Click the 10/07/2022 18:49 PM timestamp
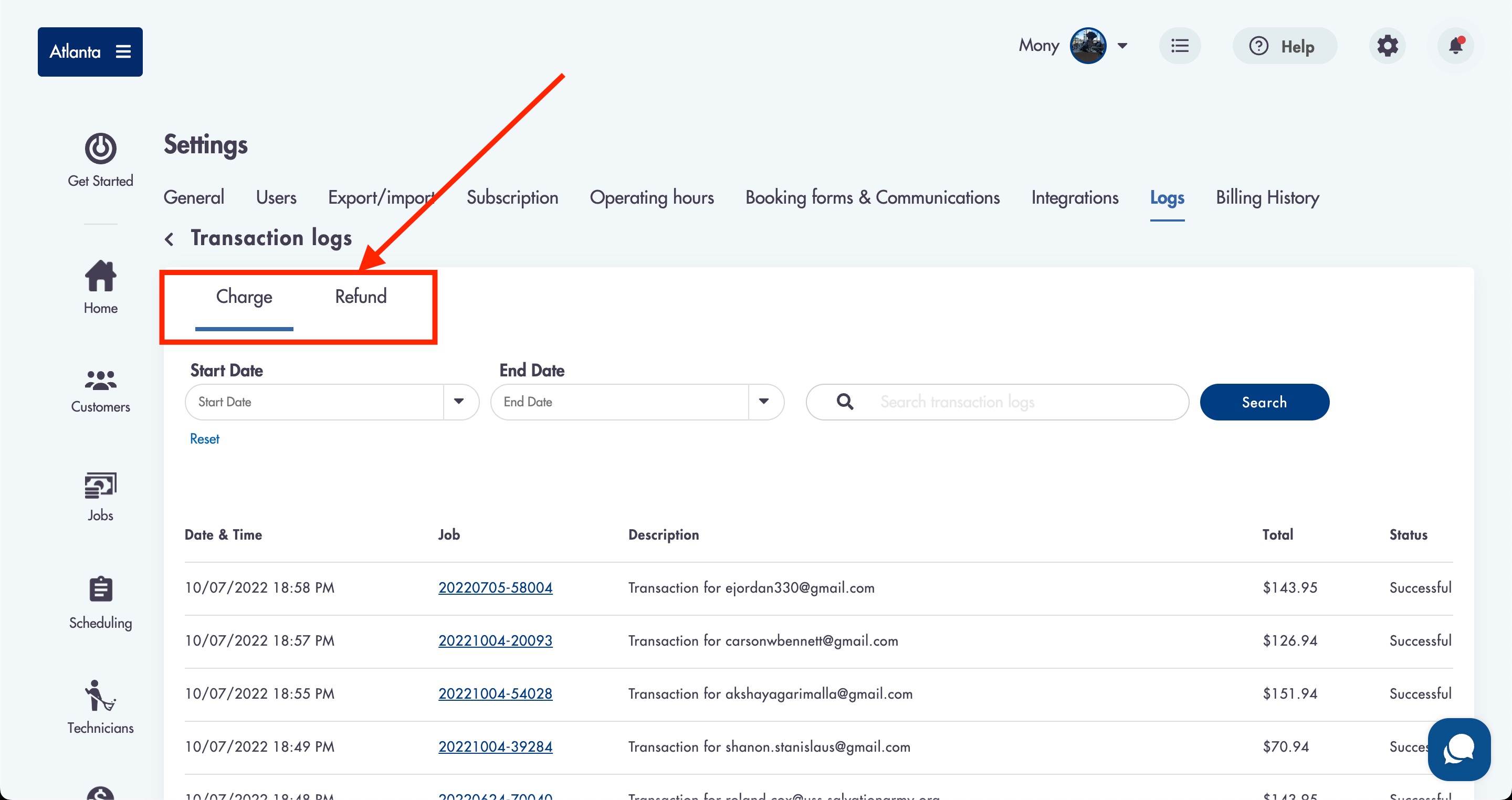This screenshot has width=1512, height=800. [259, 746]
